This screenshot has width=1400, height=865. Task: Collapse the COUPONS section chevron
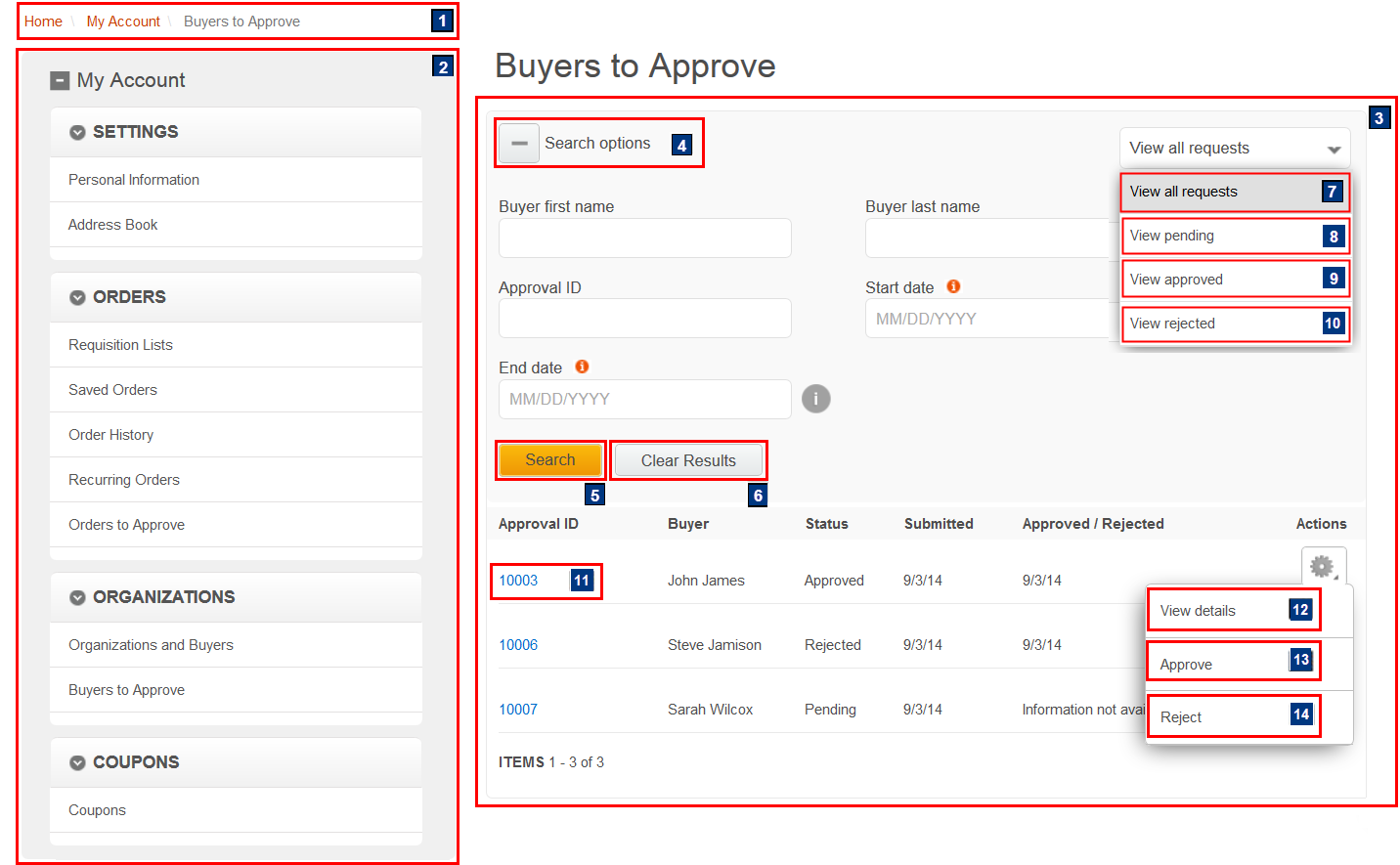[77, 761]
